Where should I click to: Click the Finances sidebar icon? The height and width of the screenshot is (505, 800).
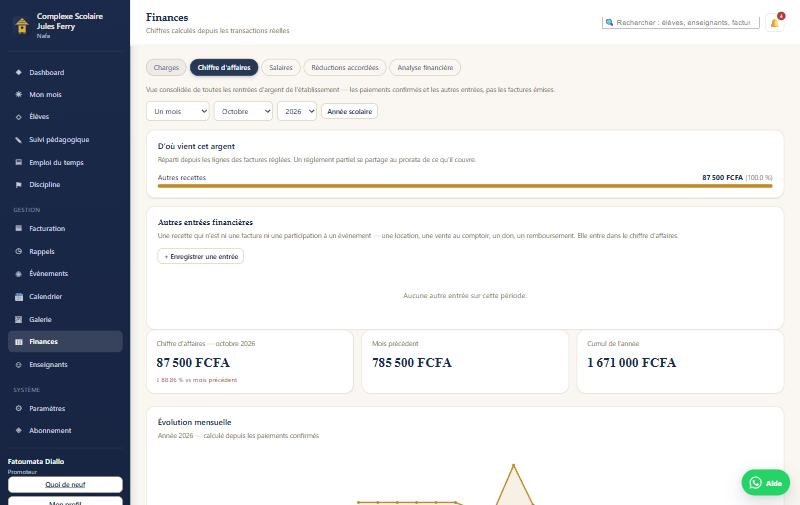pos(18,342)
